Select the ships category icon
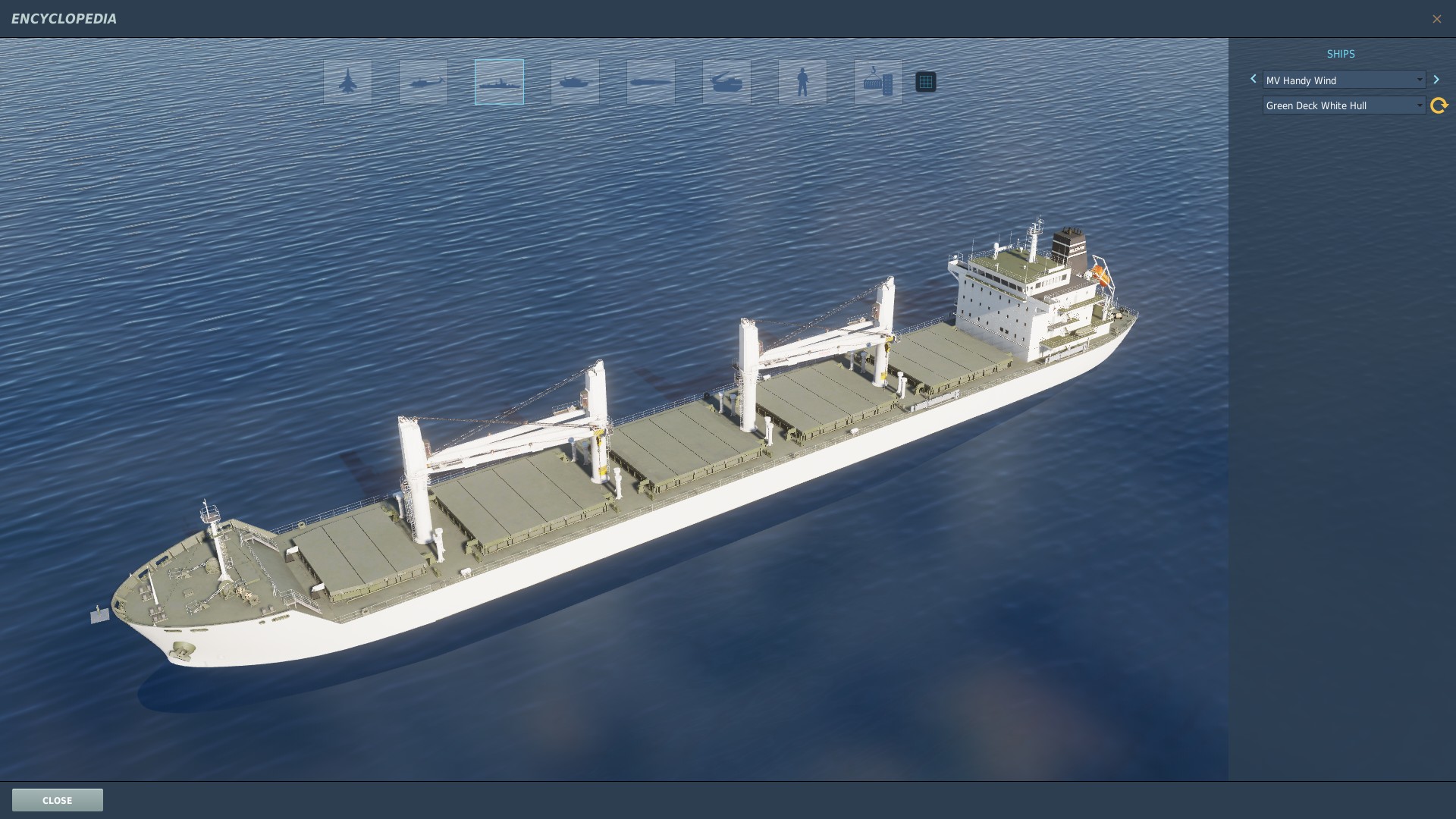Screen dimensions: 1456x819 click(499, 82)
